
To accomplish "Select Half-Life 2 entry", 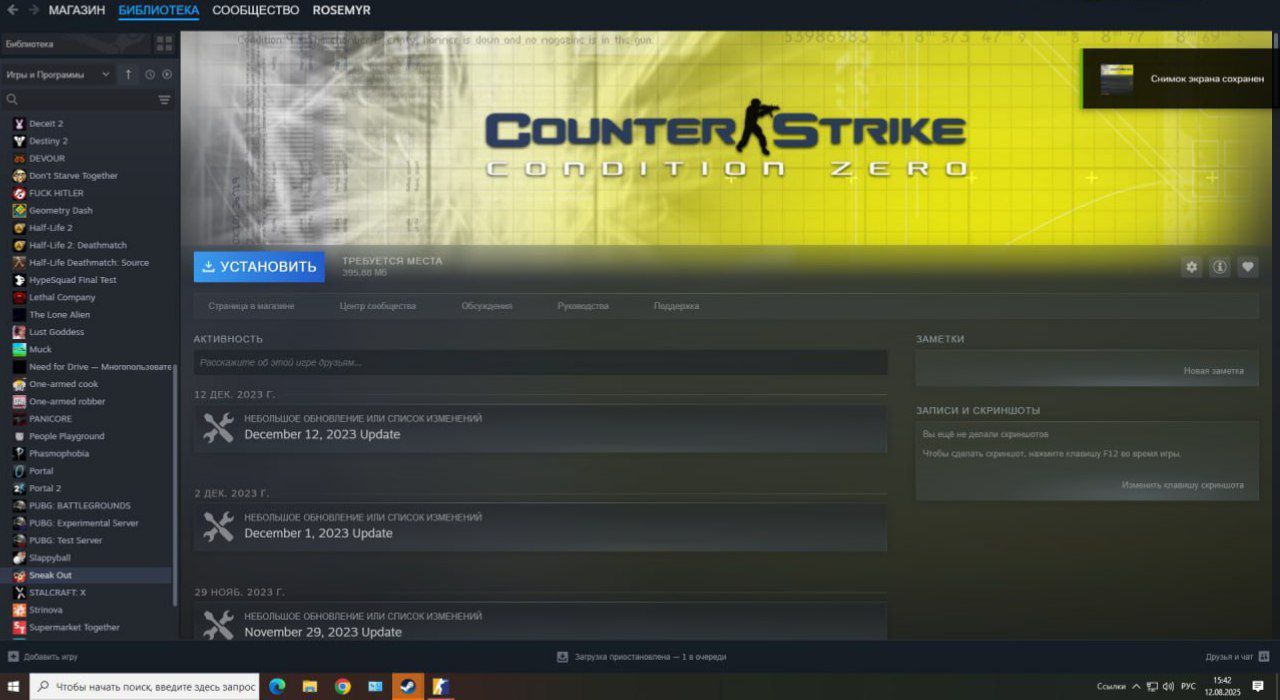I will (x=88, y=228).
